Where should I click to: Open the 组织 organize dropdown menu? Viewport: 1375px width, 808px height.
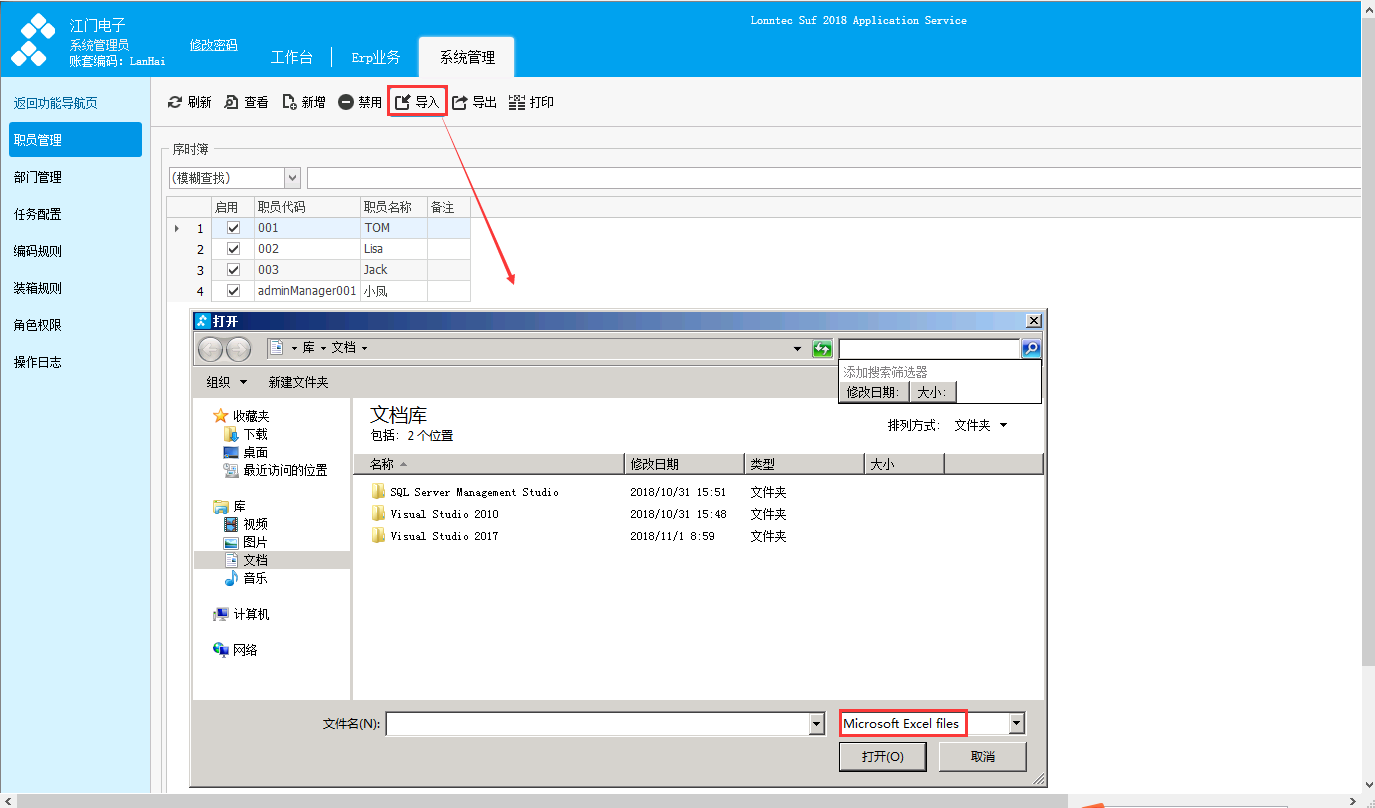227,382
